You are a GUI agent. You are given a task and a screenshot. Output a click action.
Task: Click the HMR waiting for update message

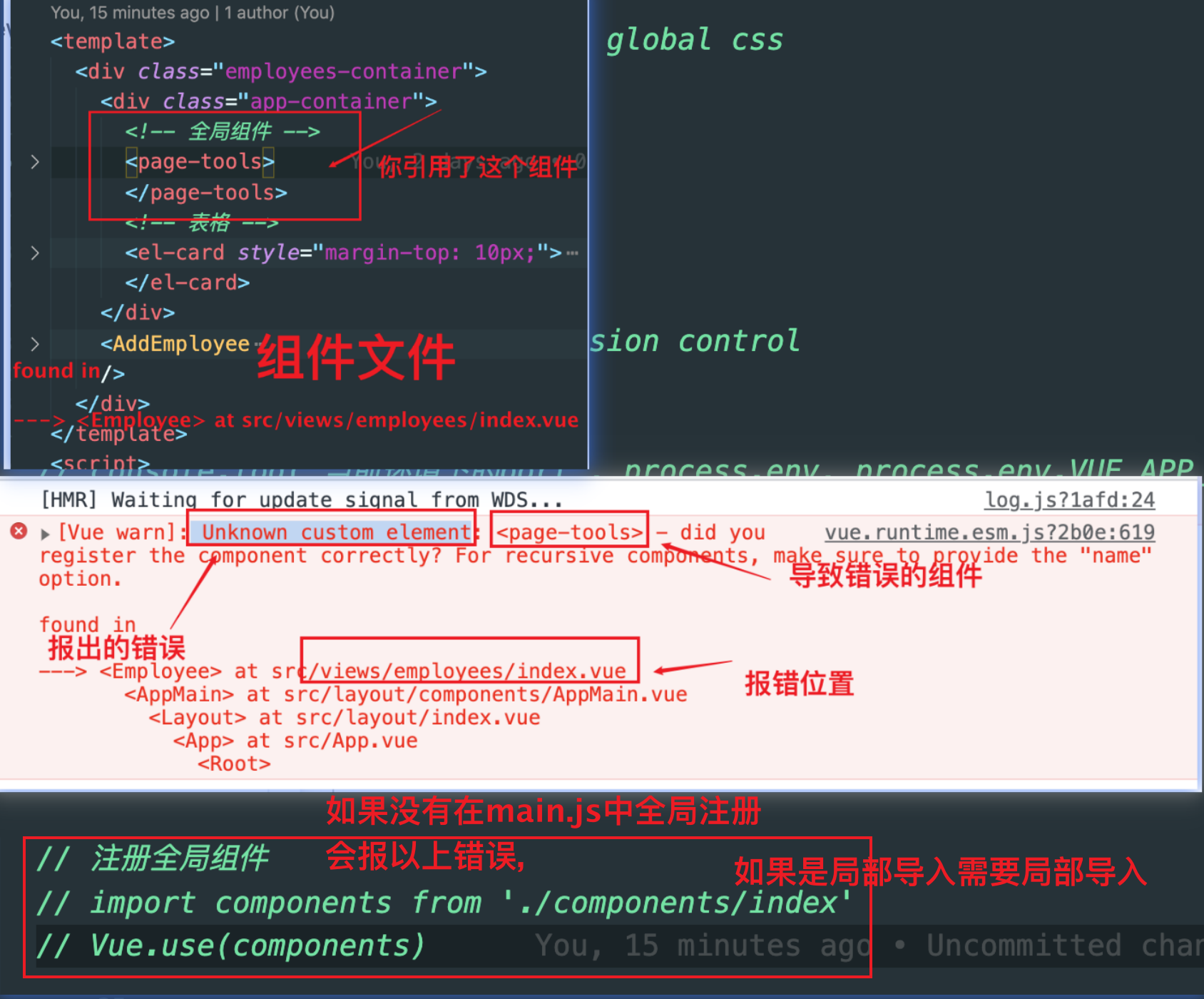[302, 499]
